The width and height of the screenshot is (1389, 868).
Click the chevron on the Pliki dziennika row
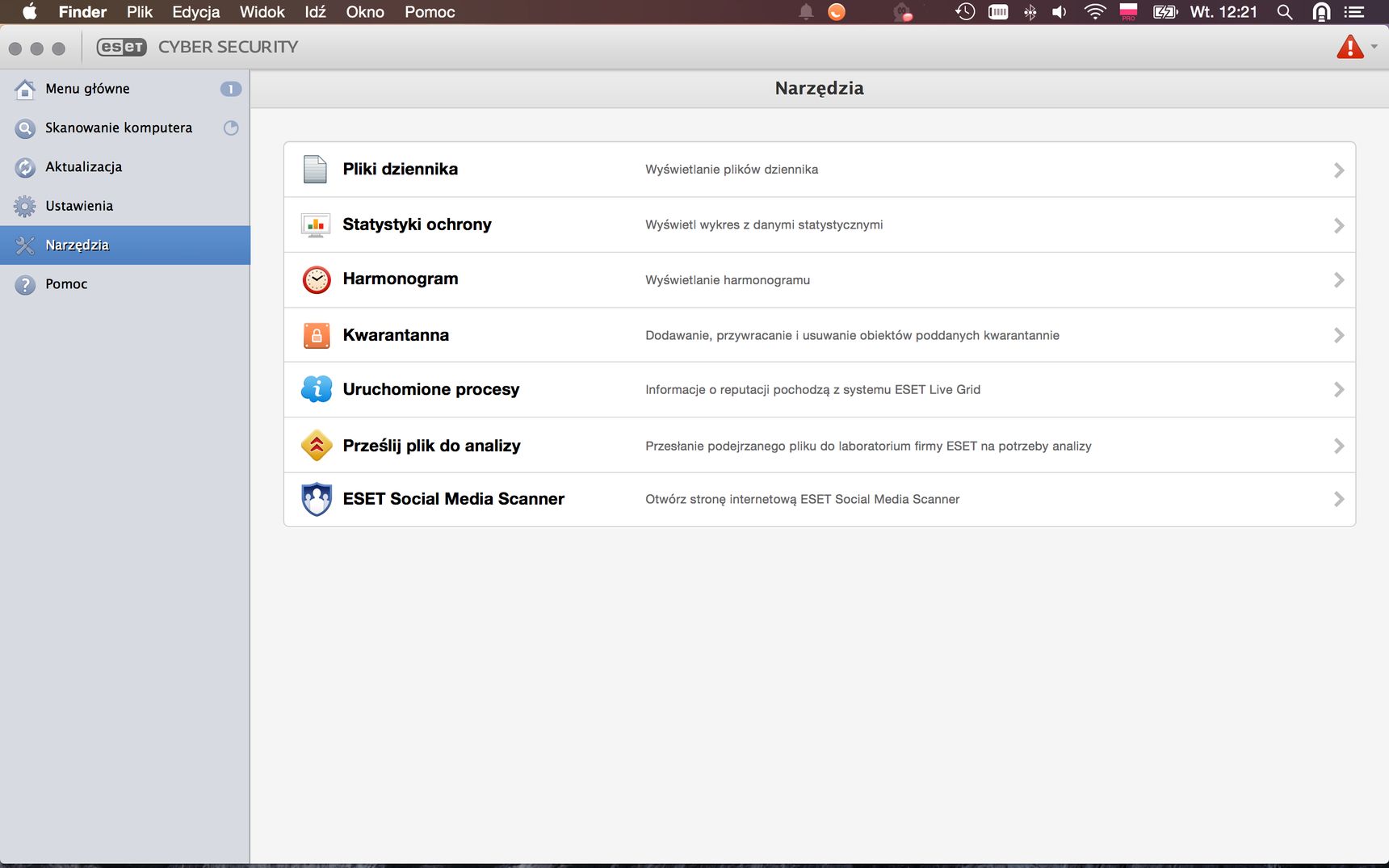coord(1339,170)
